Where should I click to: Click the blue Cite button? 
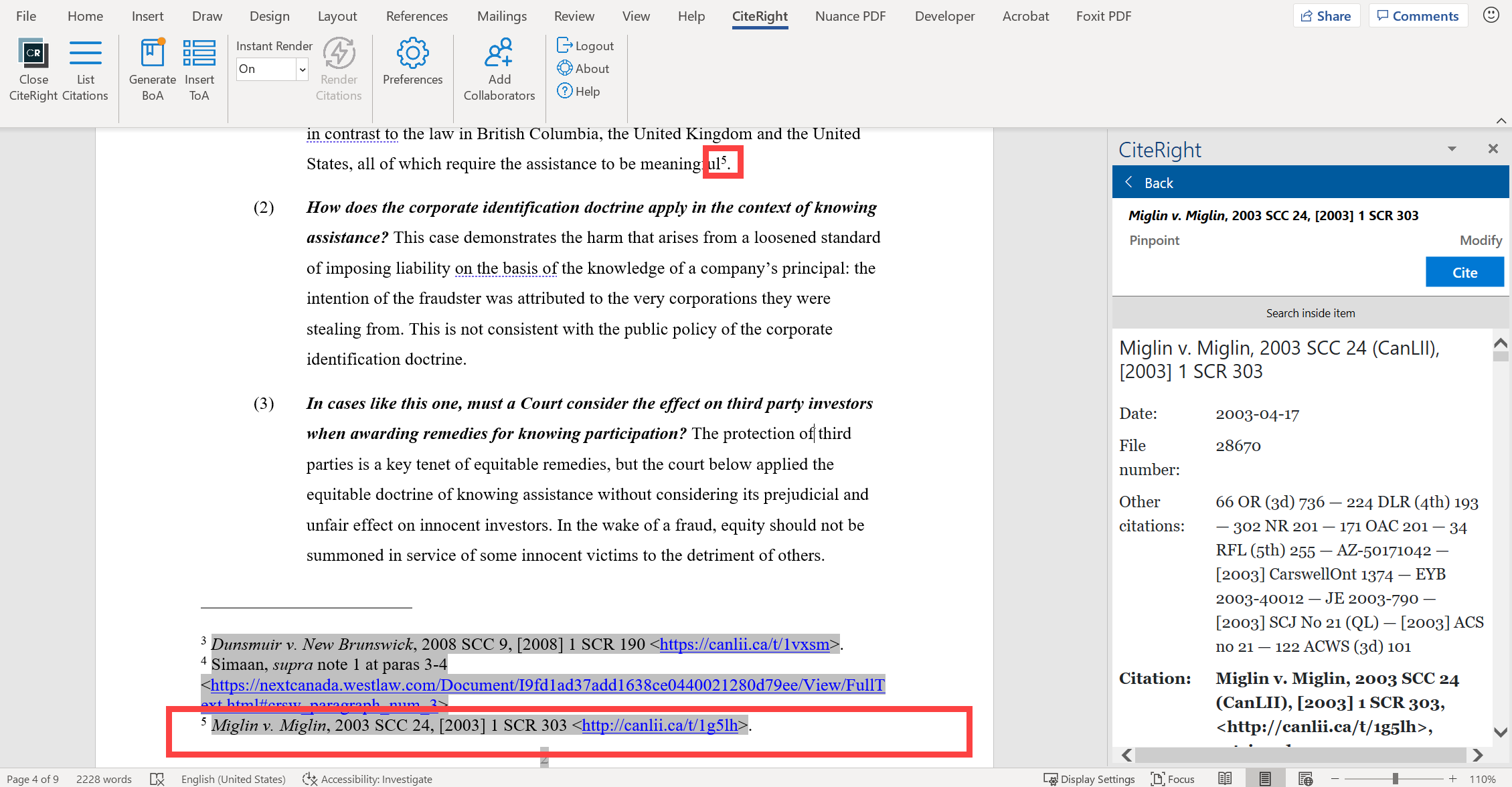1464,272
